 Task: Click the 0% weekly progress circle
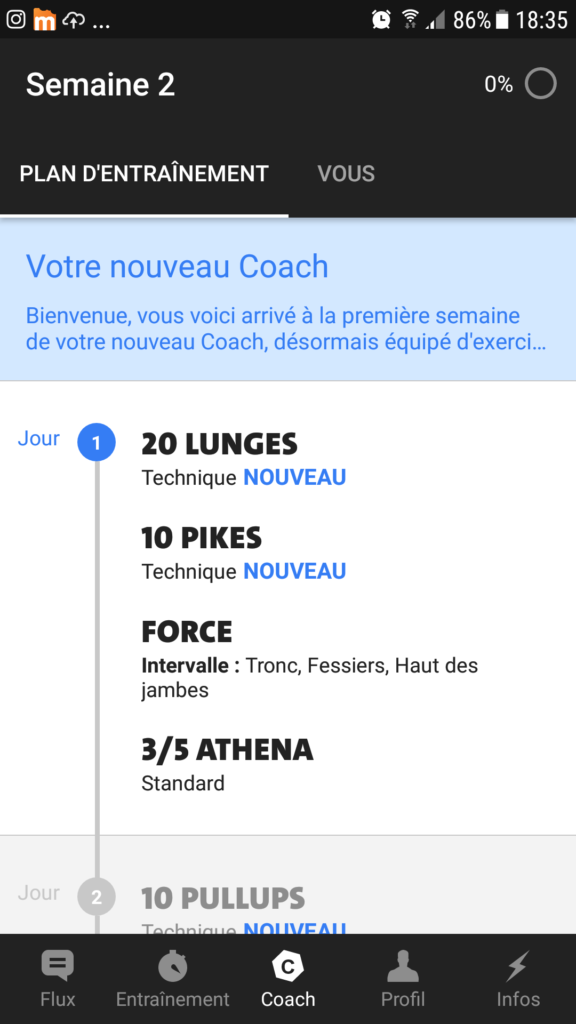coord(541,84)
